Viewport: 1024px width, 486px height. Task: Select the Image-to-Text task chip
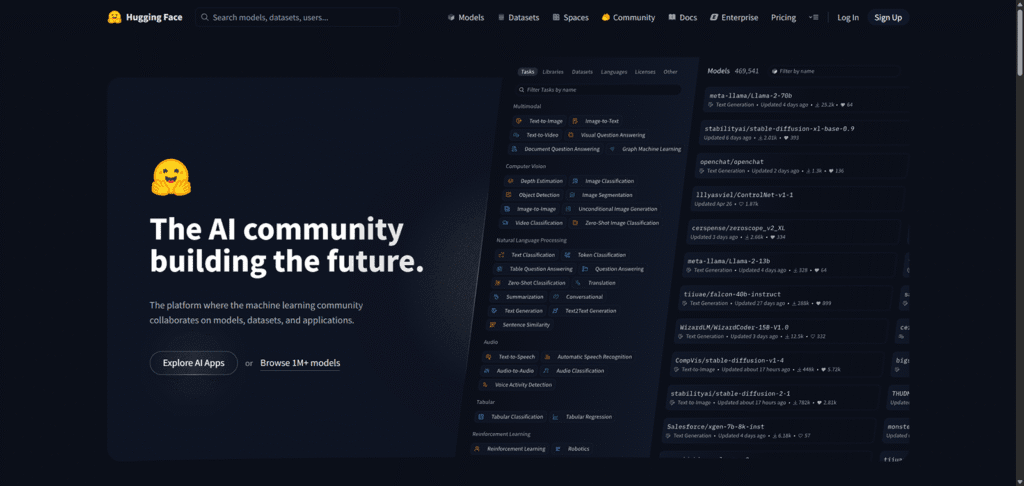coord(595,121)
